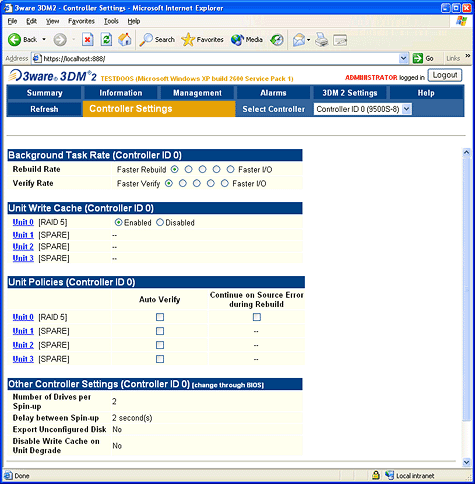Open the File menu
This screenshot has height=484, width=475.
pos(12,21)
